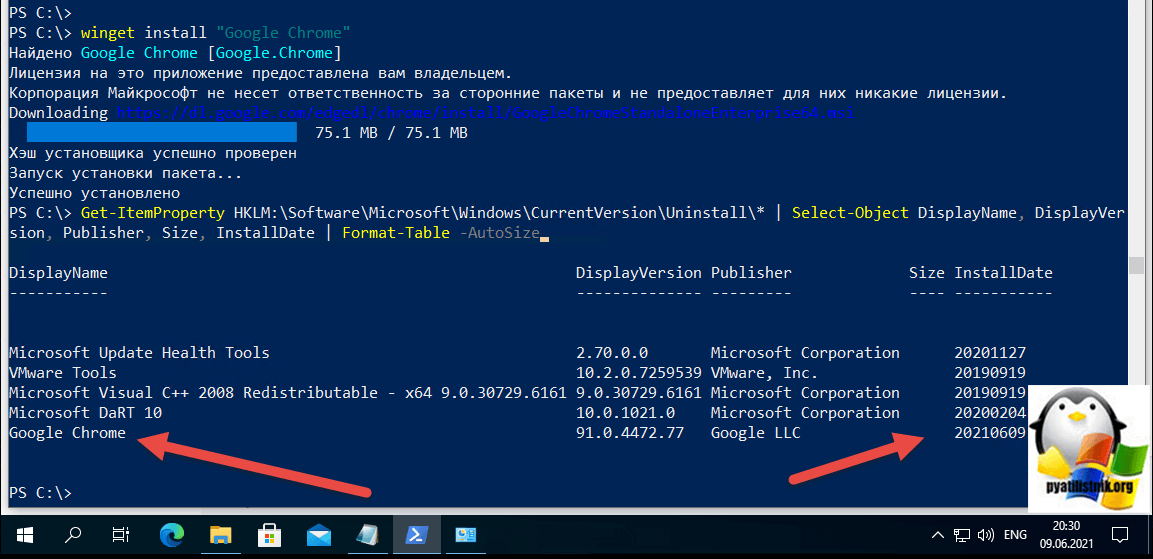The height and width of the screenshot is (559, 1153).
Task: Open volume control tray icon
Action: 986,535
